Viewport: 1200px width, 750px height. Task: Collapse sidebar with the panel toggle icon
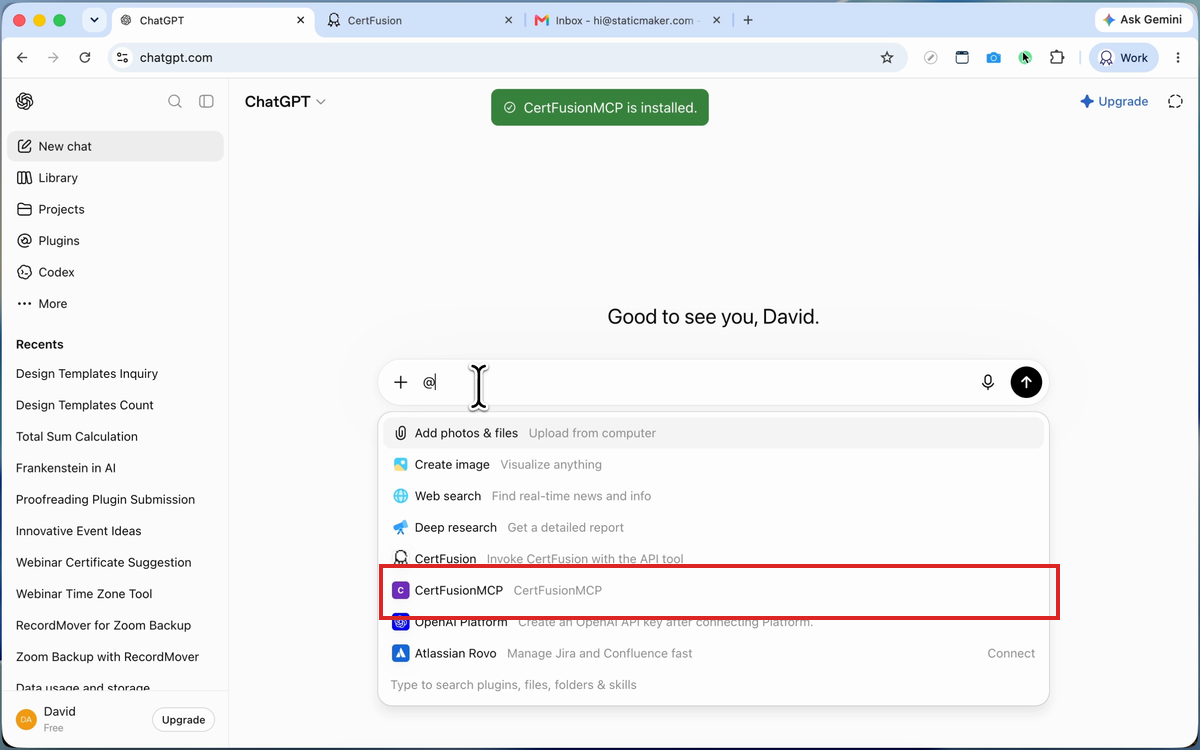(x=206, y=101)
